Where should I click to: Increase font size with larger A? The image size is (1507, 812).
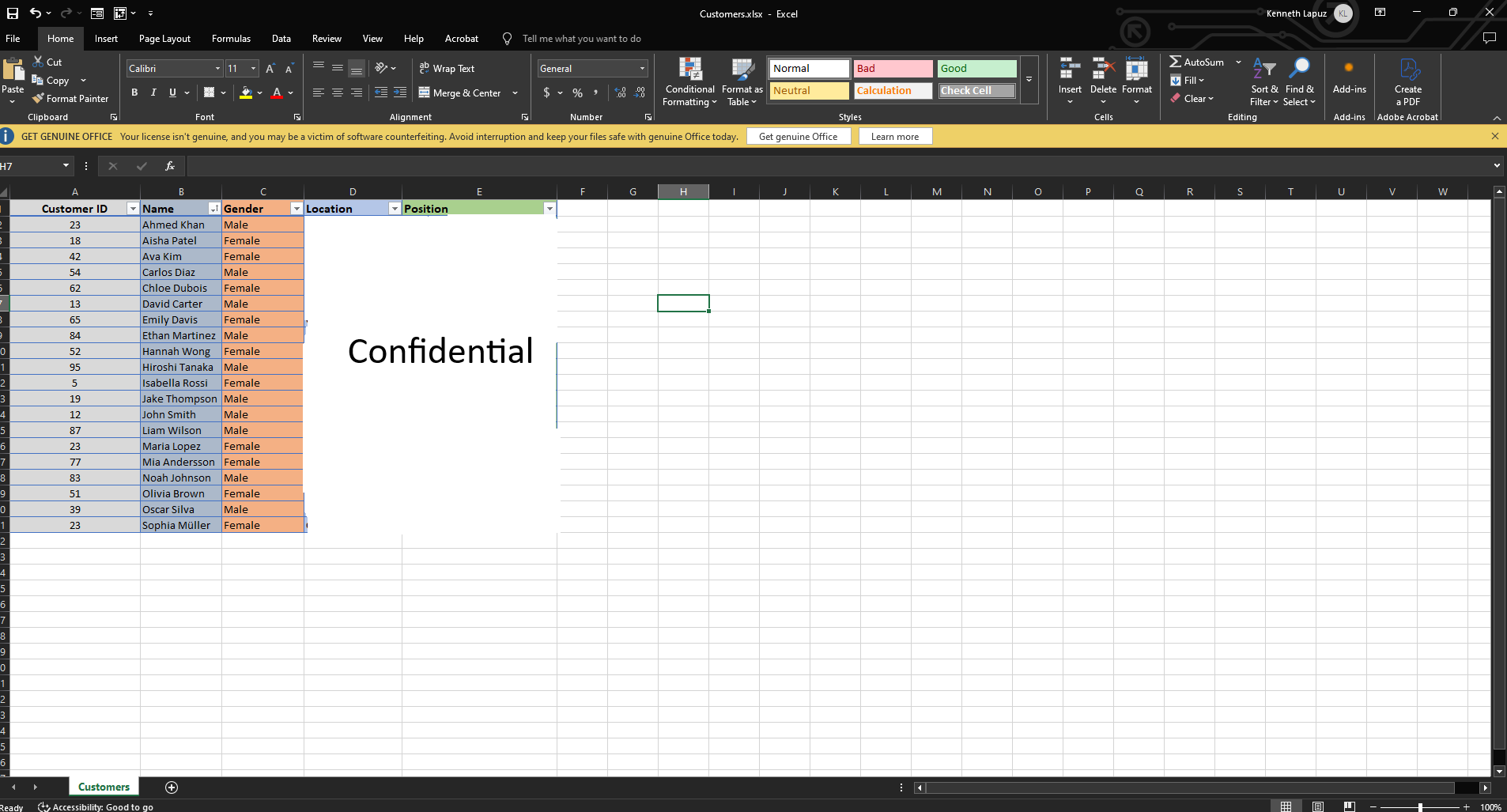(x=270, y=69)
